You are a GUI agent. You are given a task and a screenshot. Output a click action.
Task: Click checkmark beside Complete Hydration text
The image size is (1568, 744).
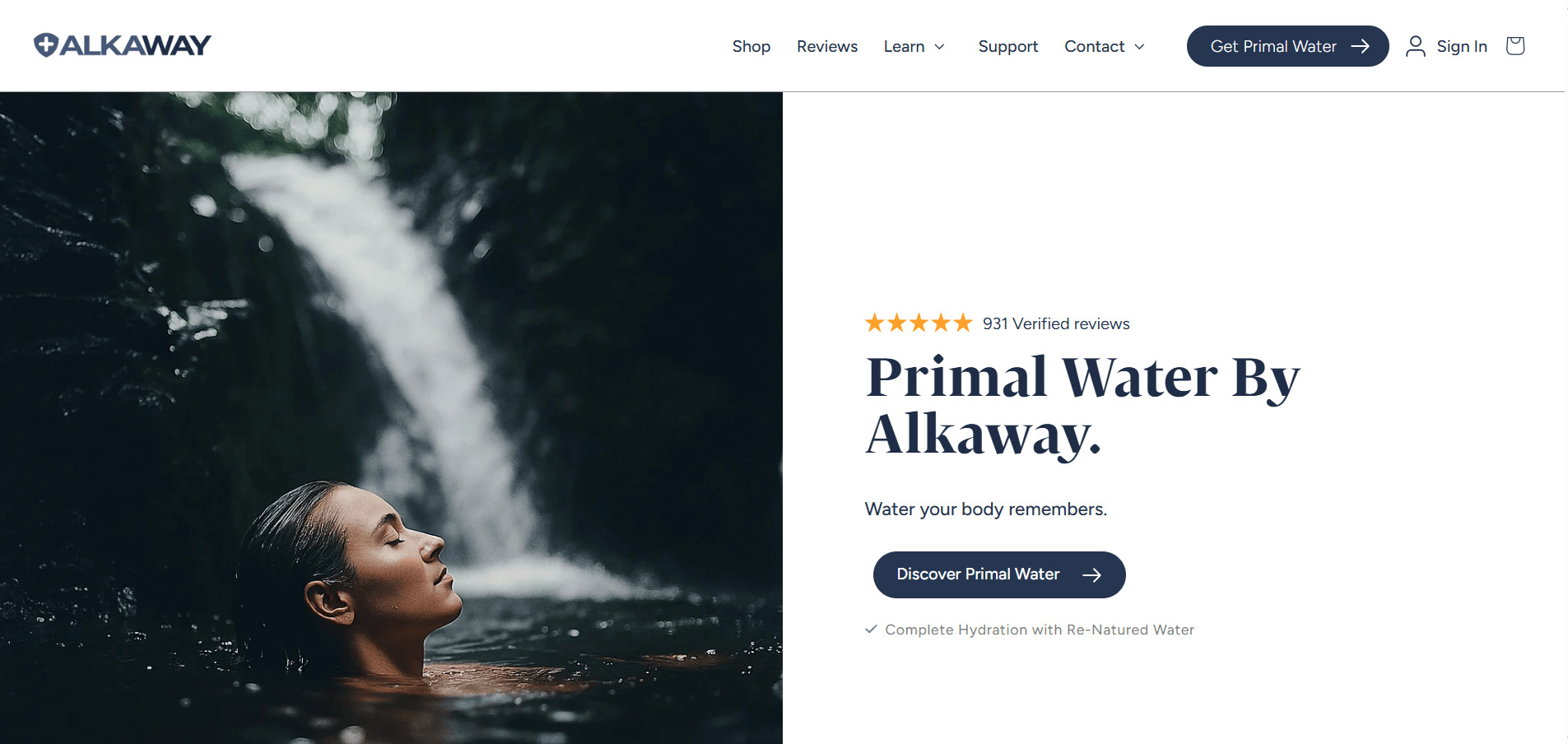[871, 629]
